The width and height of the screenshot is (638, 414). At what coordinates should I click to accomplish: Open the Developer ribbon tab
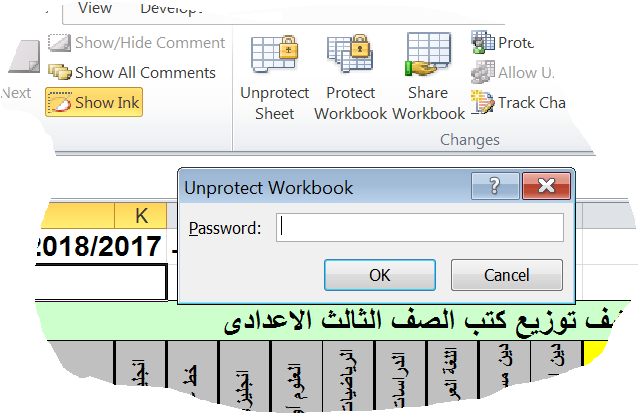(171, 8)
